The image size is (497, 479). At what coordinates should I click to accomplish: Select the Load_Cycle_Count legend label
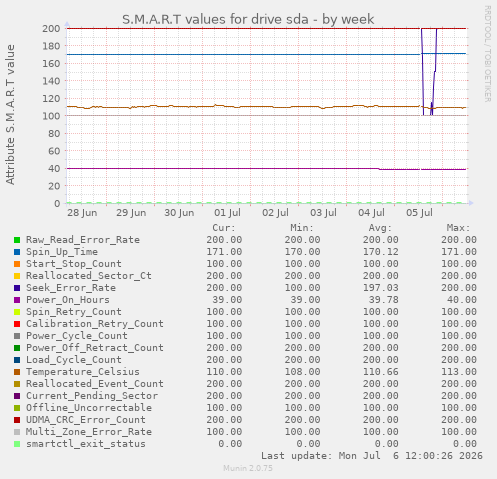tap(74, 360)
